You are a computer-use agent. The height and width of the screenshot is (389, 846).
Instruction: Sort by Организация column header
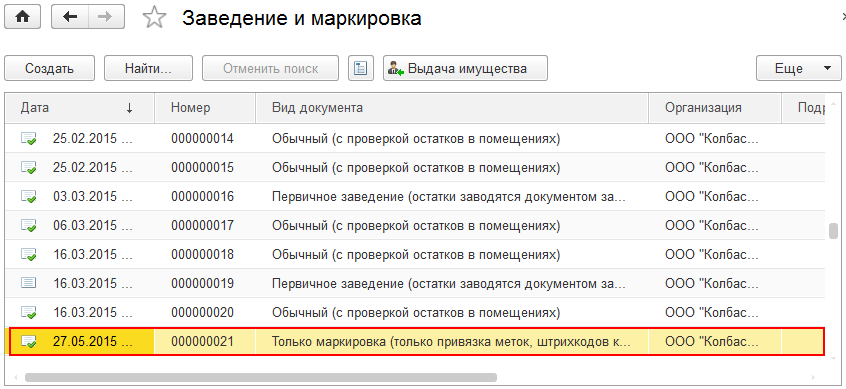(x=715, y=107)
